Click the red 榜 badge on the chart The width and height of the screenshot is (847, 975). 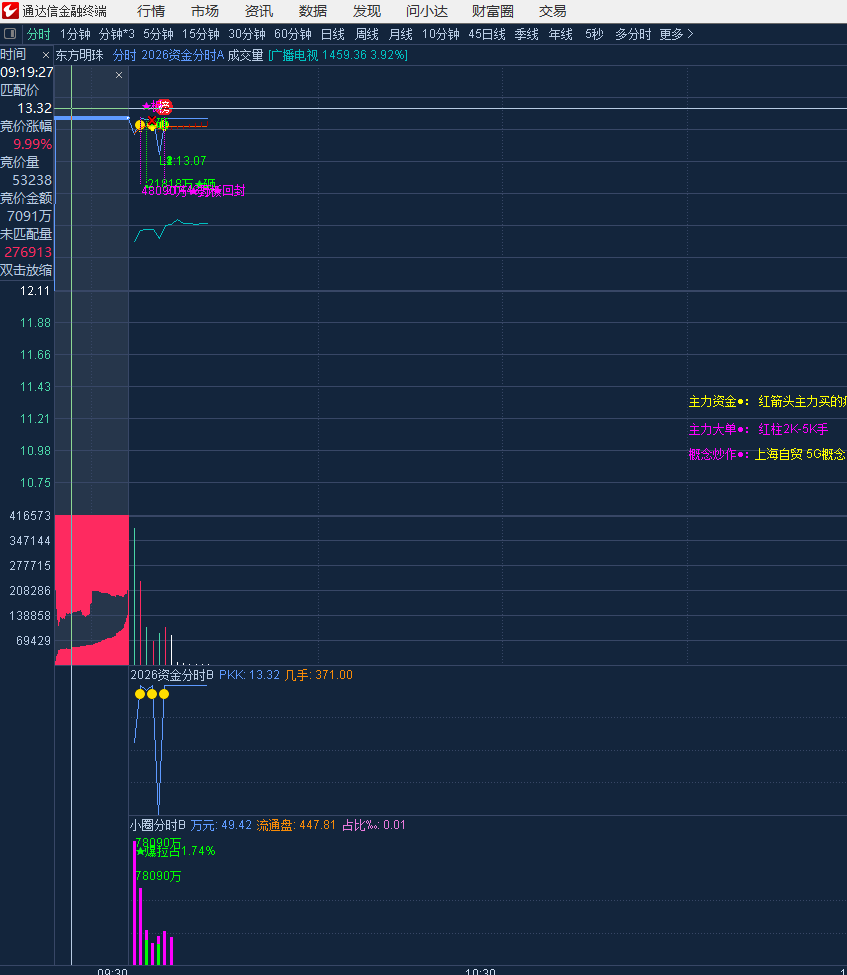coord(164,107)
